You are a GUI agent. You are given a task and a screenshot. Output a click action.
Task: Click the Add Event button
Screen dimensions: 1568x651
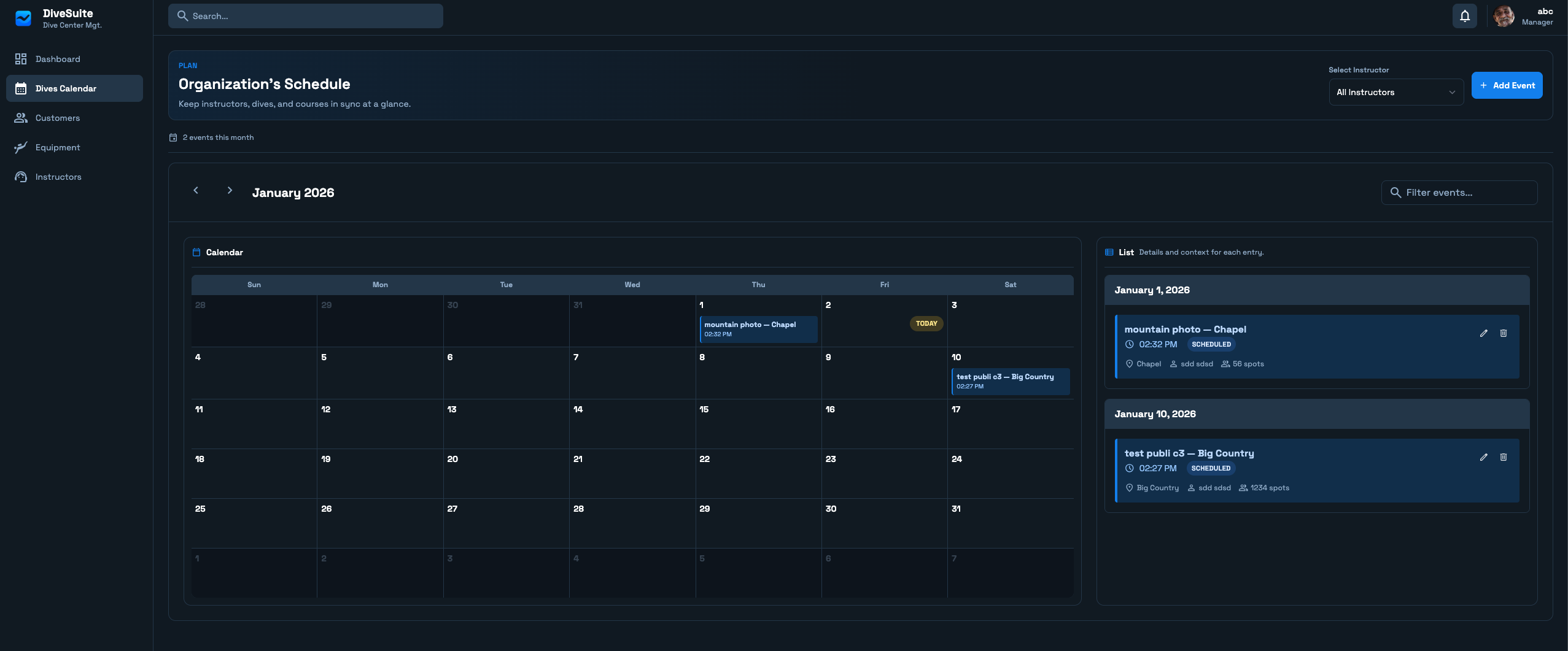click(x=1507, y=85)
